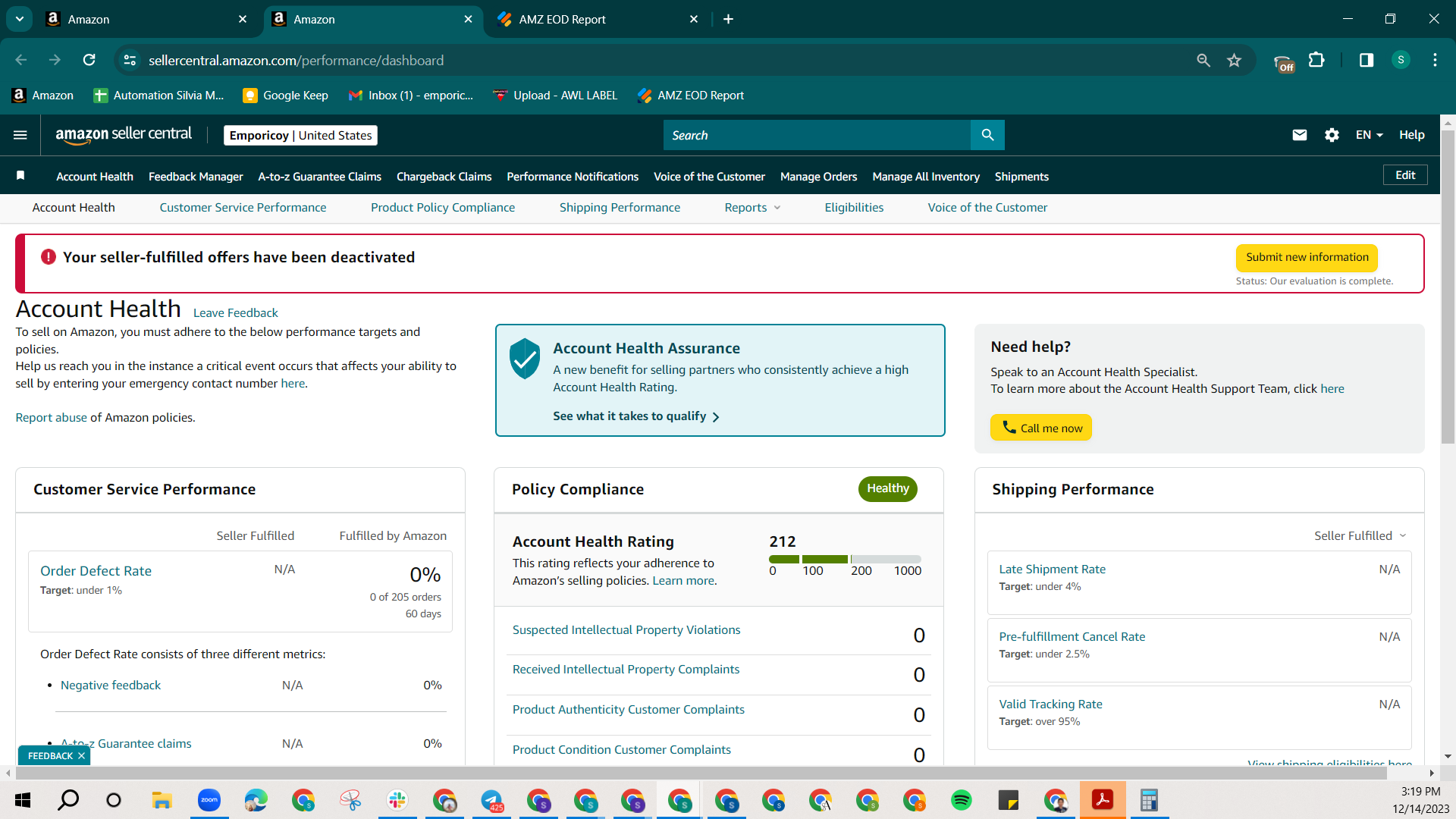Open Zoom from the taskbar

[209, 800]
